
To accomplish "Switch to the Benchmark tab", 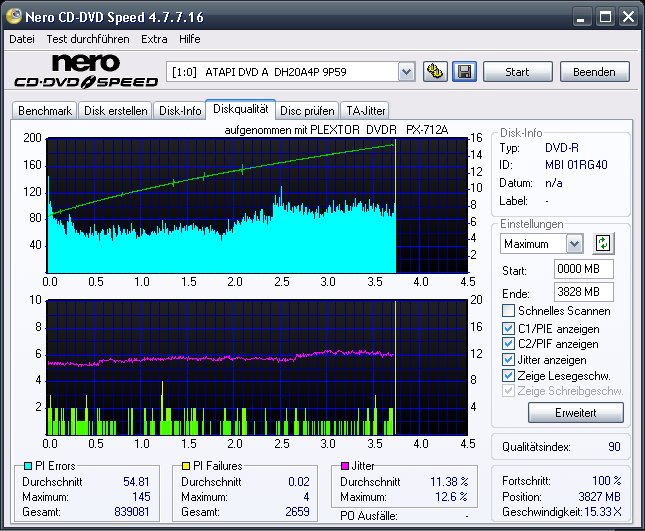I will [x=45, y=111].
